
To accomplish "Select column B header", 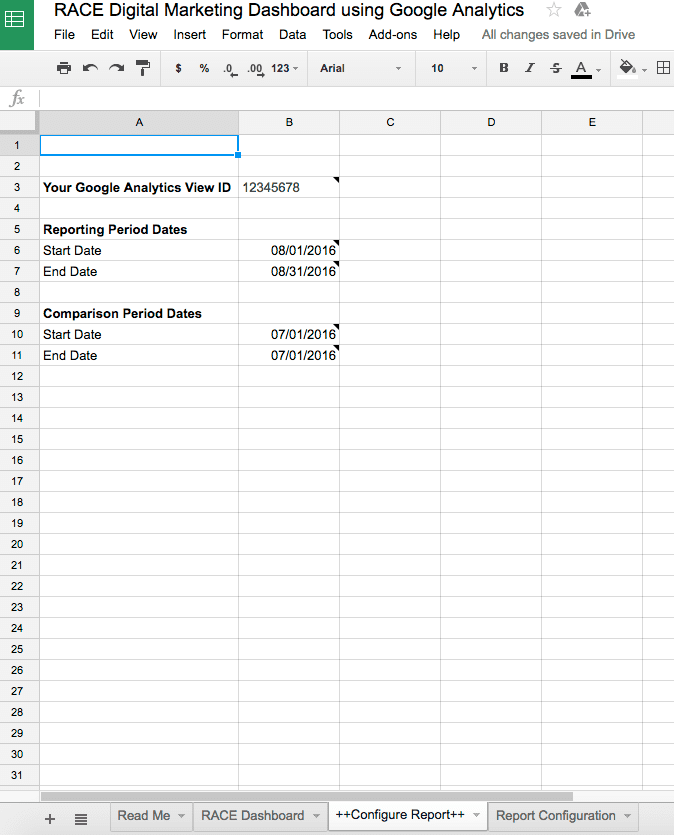I will (x=289, y=122).
